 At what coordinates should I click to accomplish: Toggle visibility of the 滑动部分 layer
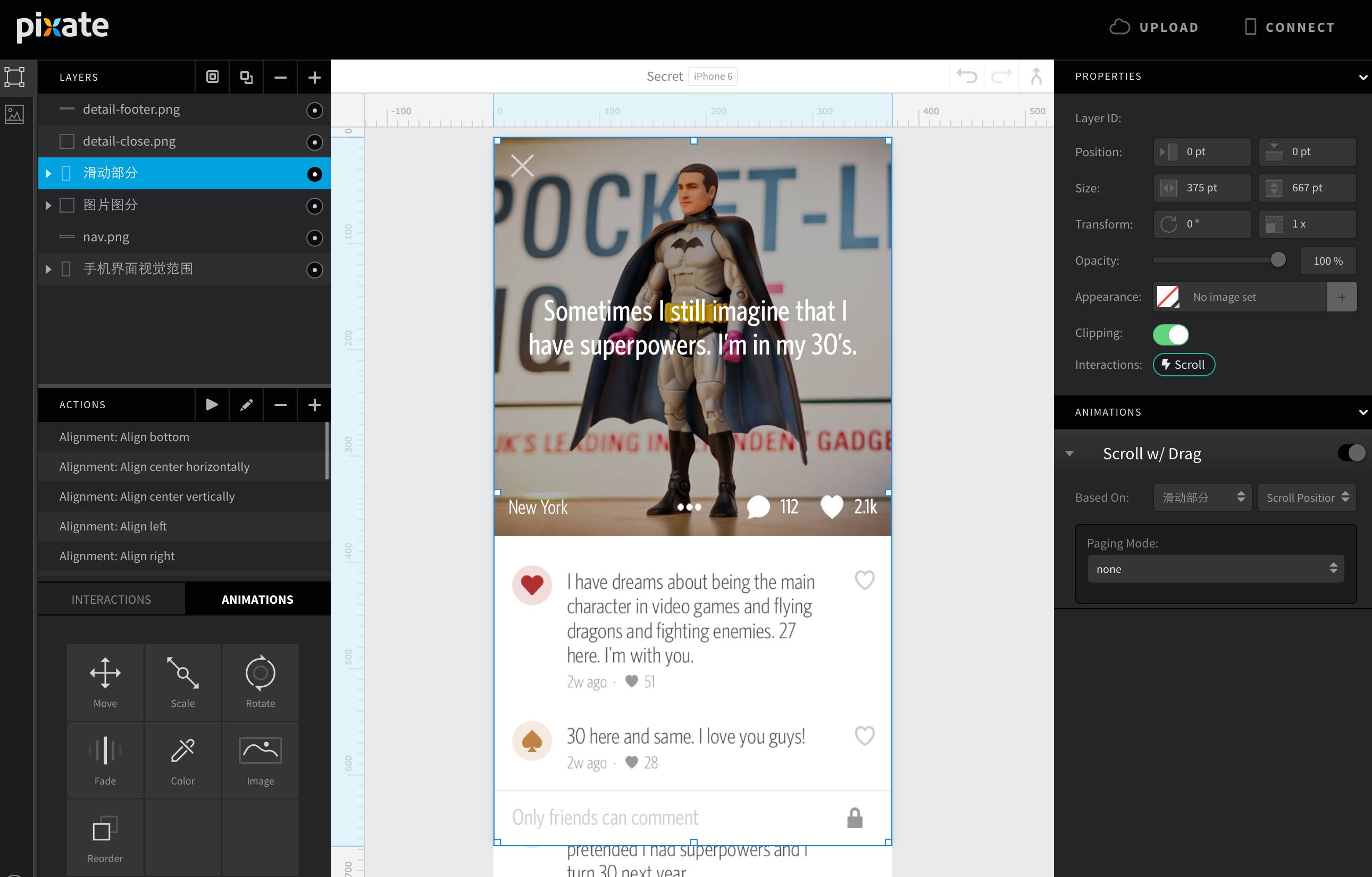pyautogui.click(x=314, y=174)
